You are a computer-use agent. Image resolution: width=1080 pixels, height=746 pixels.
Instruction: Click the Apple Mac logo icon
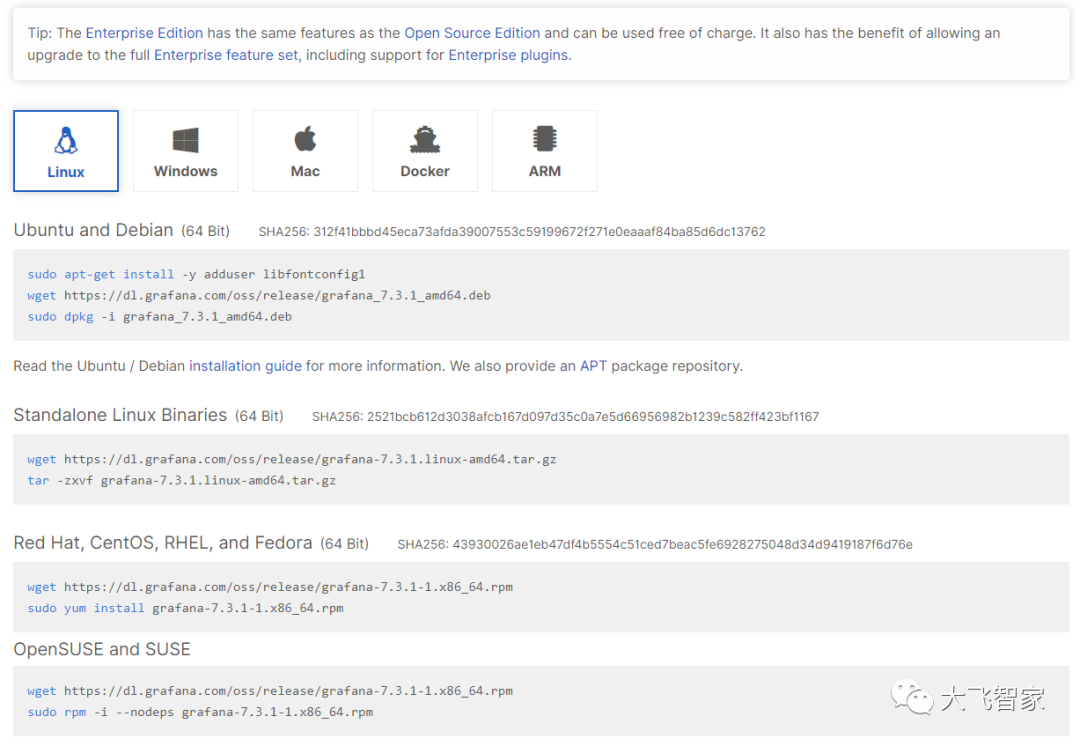click(x=305, y=139)
